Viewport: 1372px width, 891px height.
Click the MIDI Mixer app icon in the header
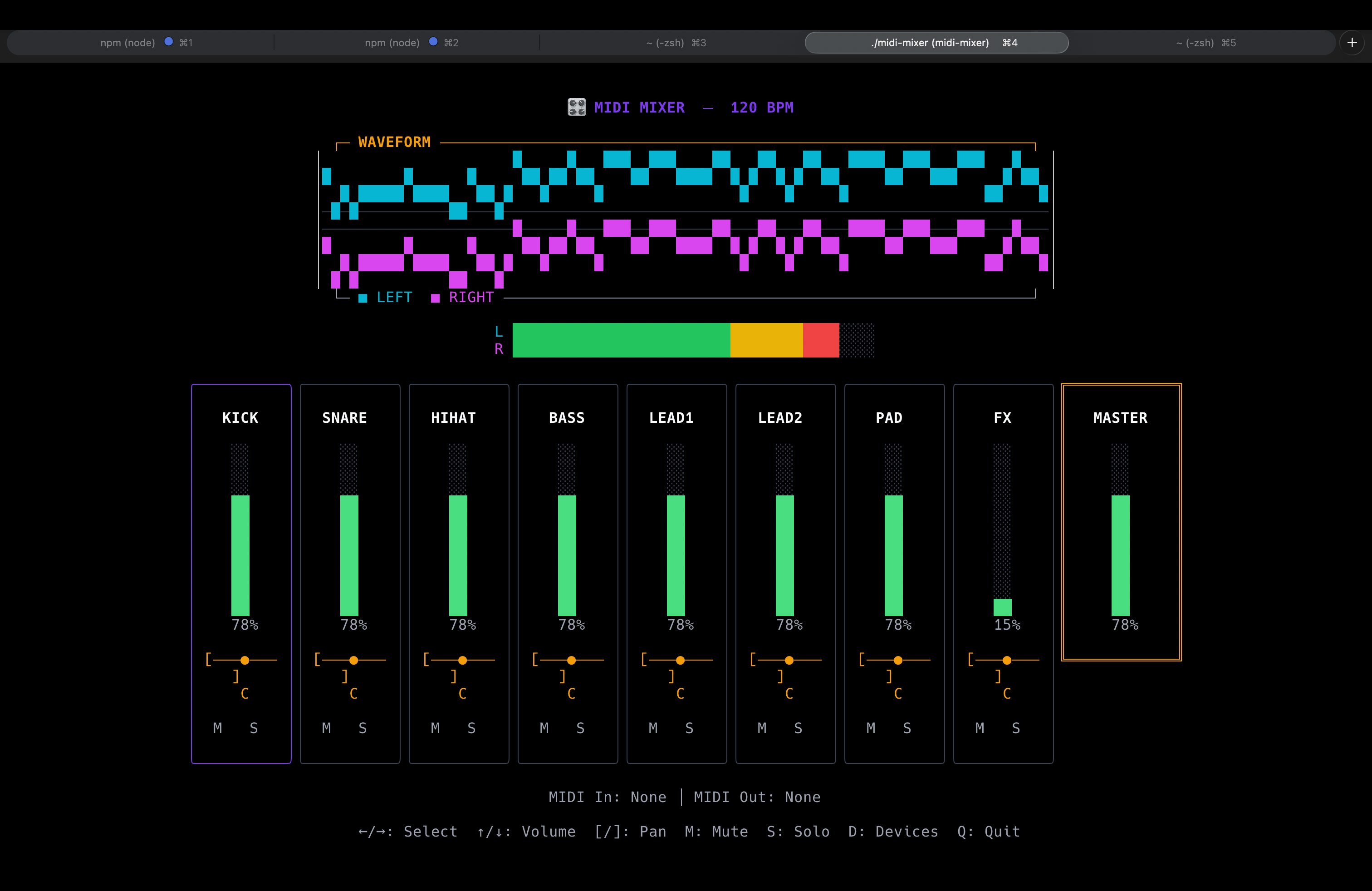(x=576, y=107)
